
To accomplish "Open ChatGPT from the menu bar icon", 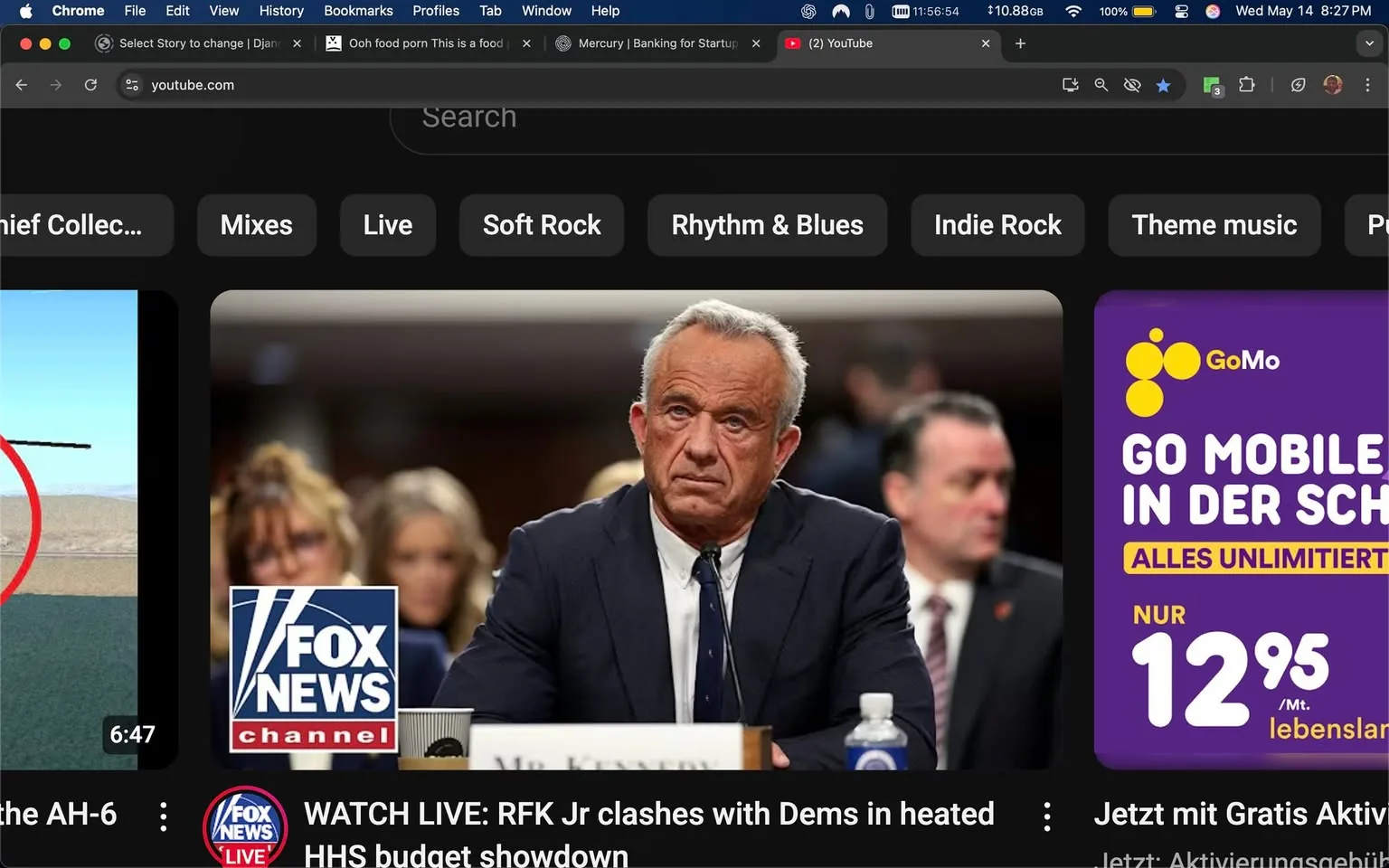I will point(806,12).
